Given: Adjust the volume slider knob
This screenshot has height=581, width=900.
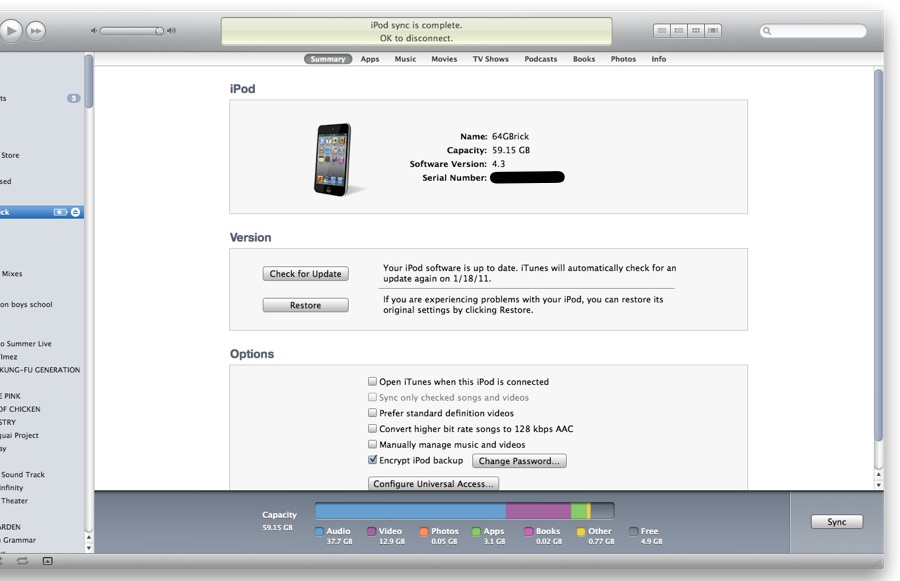Looking at the screenshot, I should 159,31.
